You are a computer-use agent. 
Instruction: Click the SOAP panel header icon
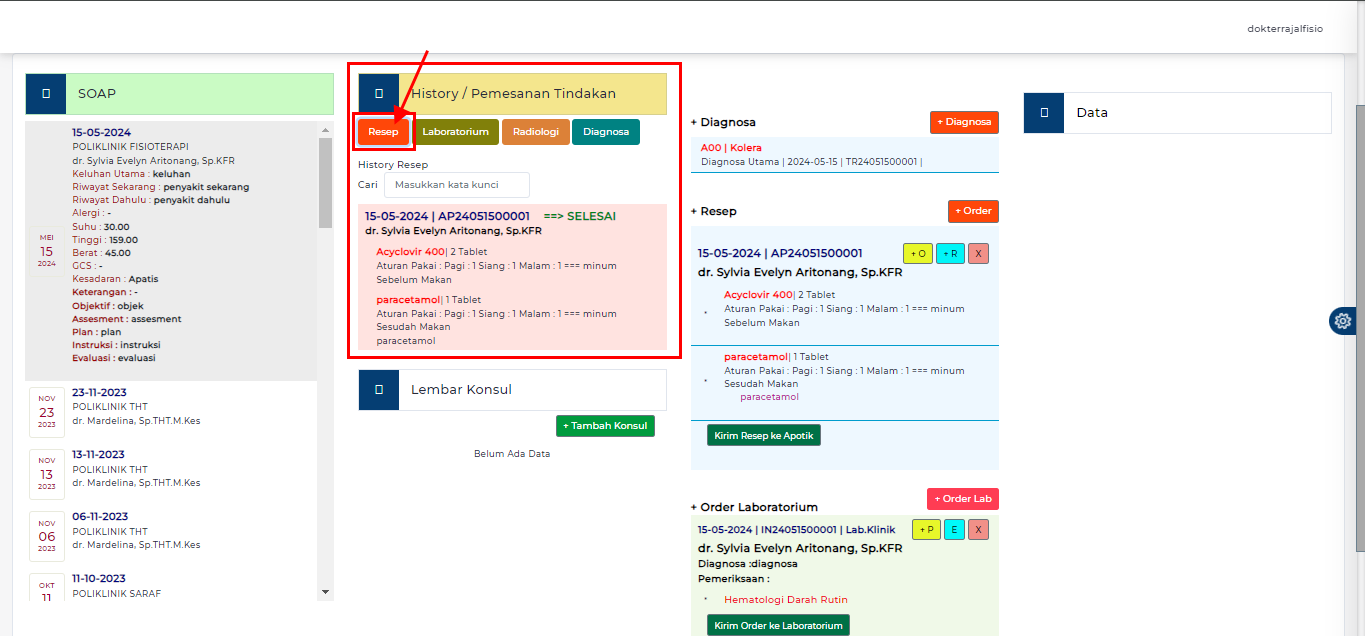(x=46, y=94)
